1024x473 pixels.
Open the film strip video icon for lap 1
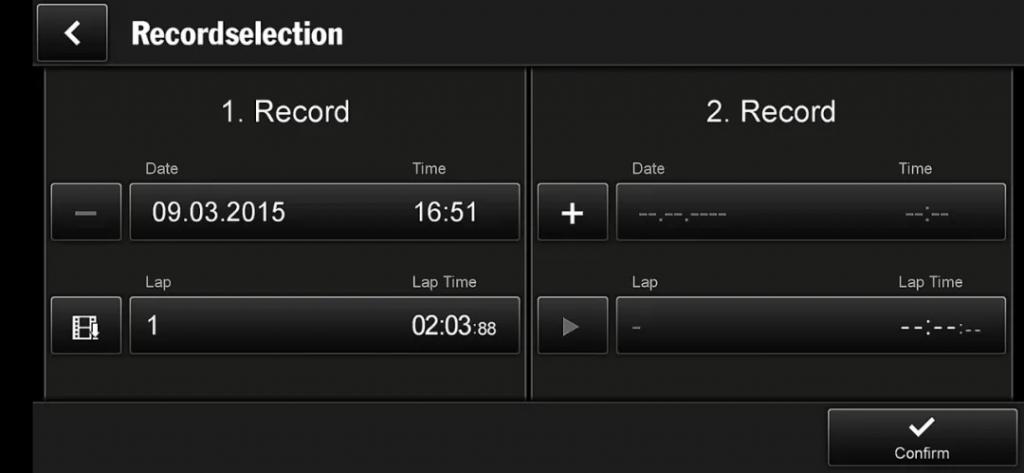coord(86,326)
